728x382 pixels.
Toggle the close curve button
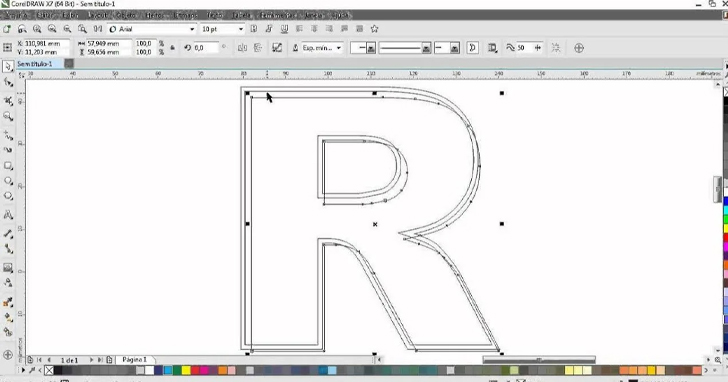coord(473,48)
